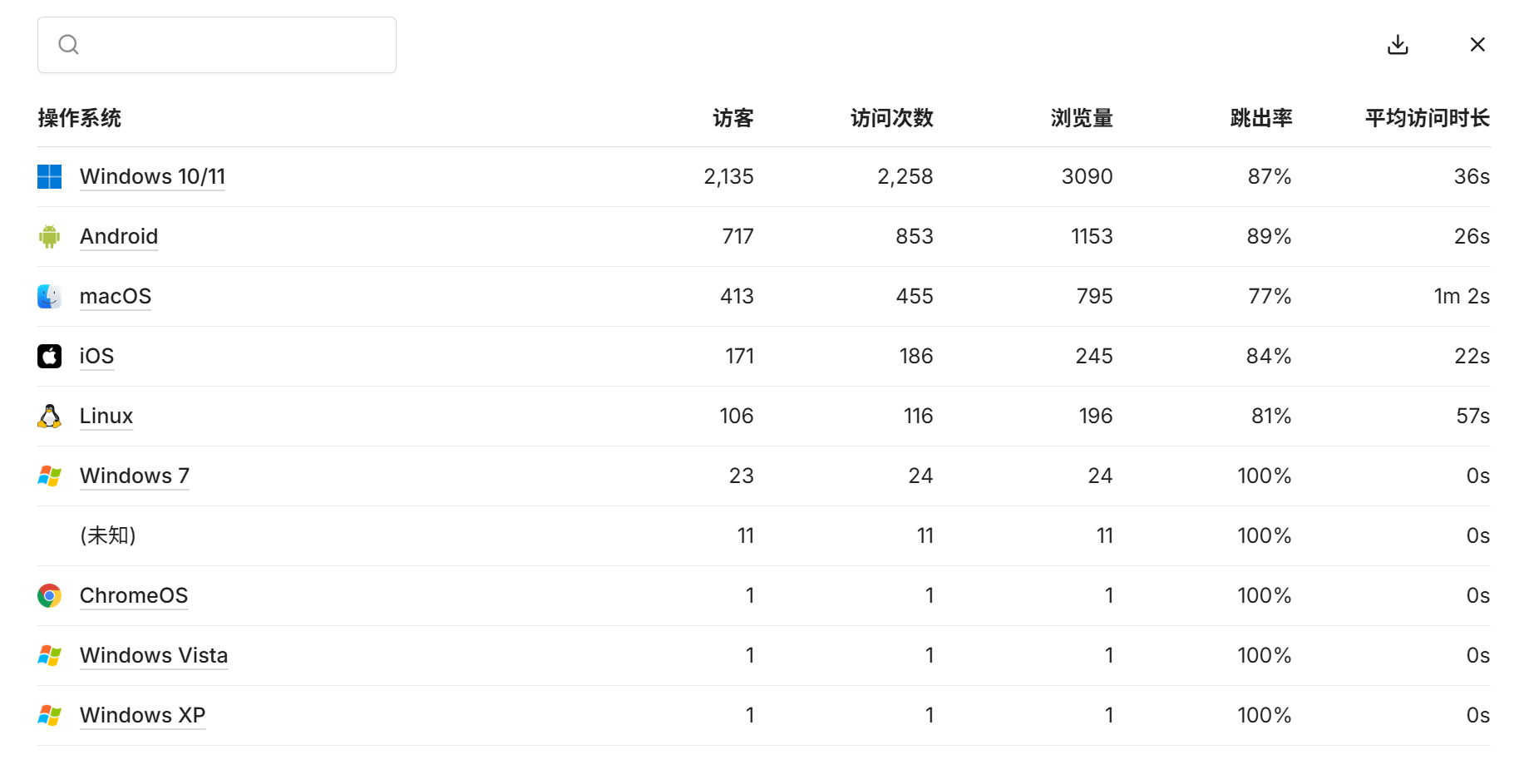Image resolution: width=1519 pixels, height=784 pixels.
Task: Click the magnifying glass search icon
Action: coord(69,45)
